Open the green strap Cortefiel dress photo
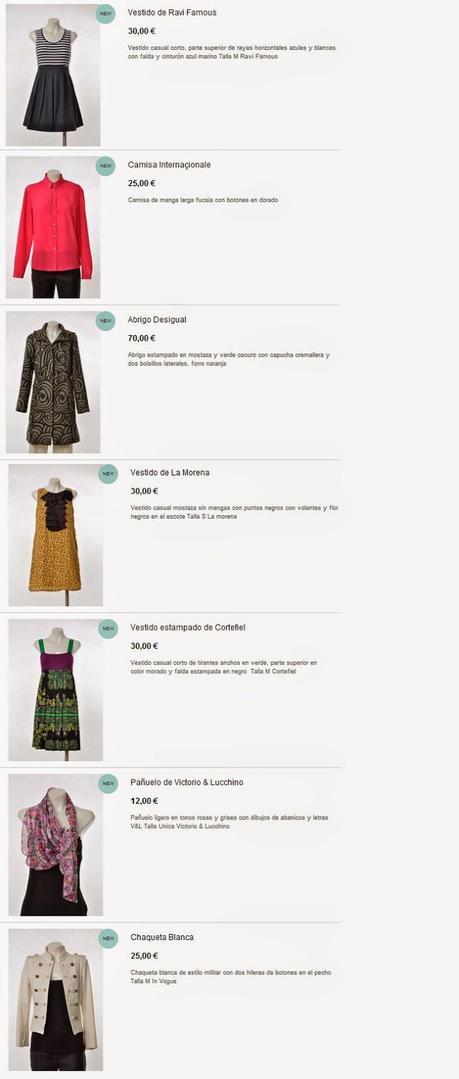 (x=56, y=690)
